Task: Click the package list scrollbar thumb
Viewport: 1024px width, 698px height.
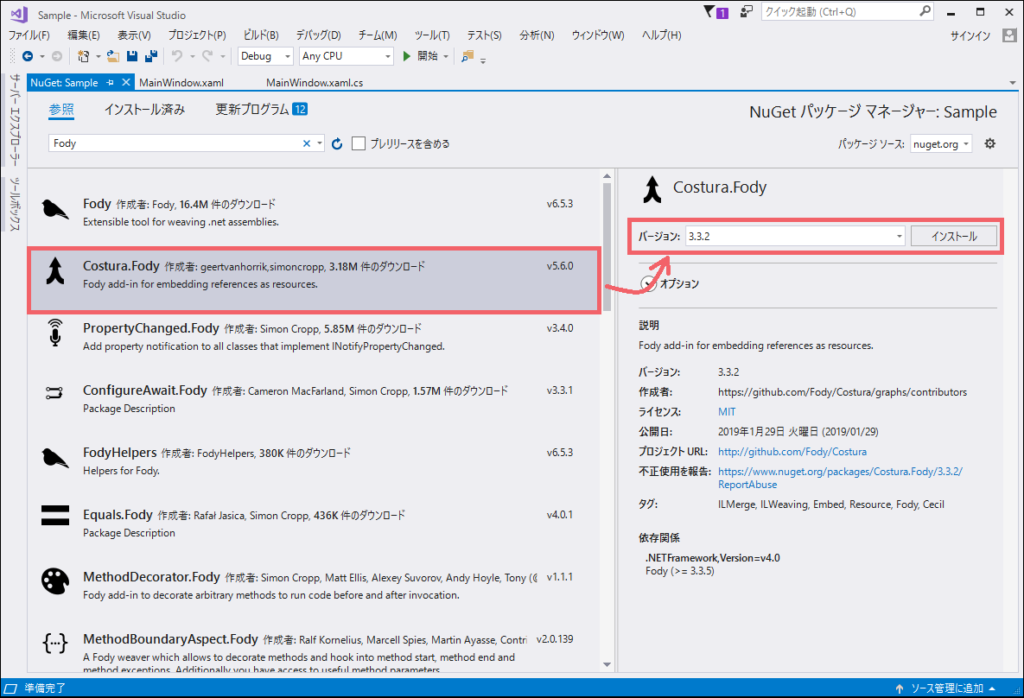Action: point(607,247)
